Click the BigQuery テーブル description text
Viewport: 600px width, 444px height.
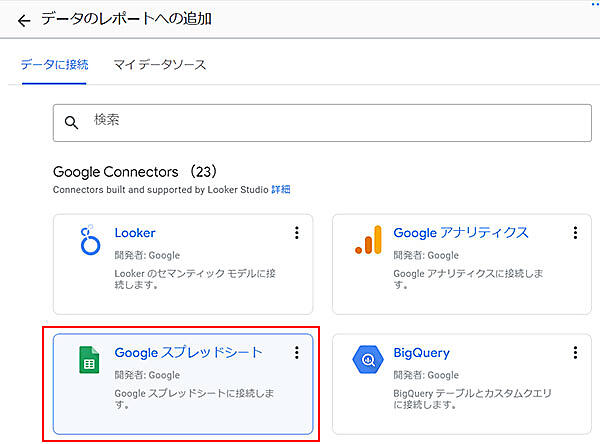pos(463,399)
